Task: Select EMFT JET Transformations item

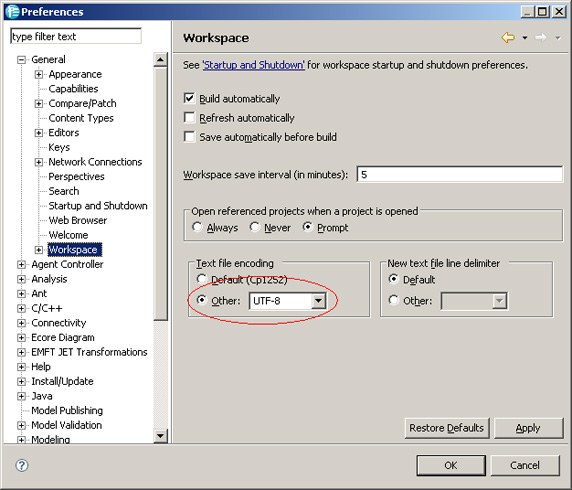Action: coord(89,352)
